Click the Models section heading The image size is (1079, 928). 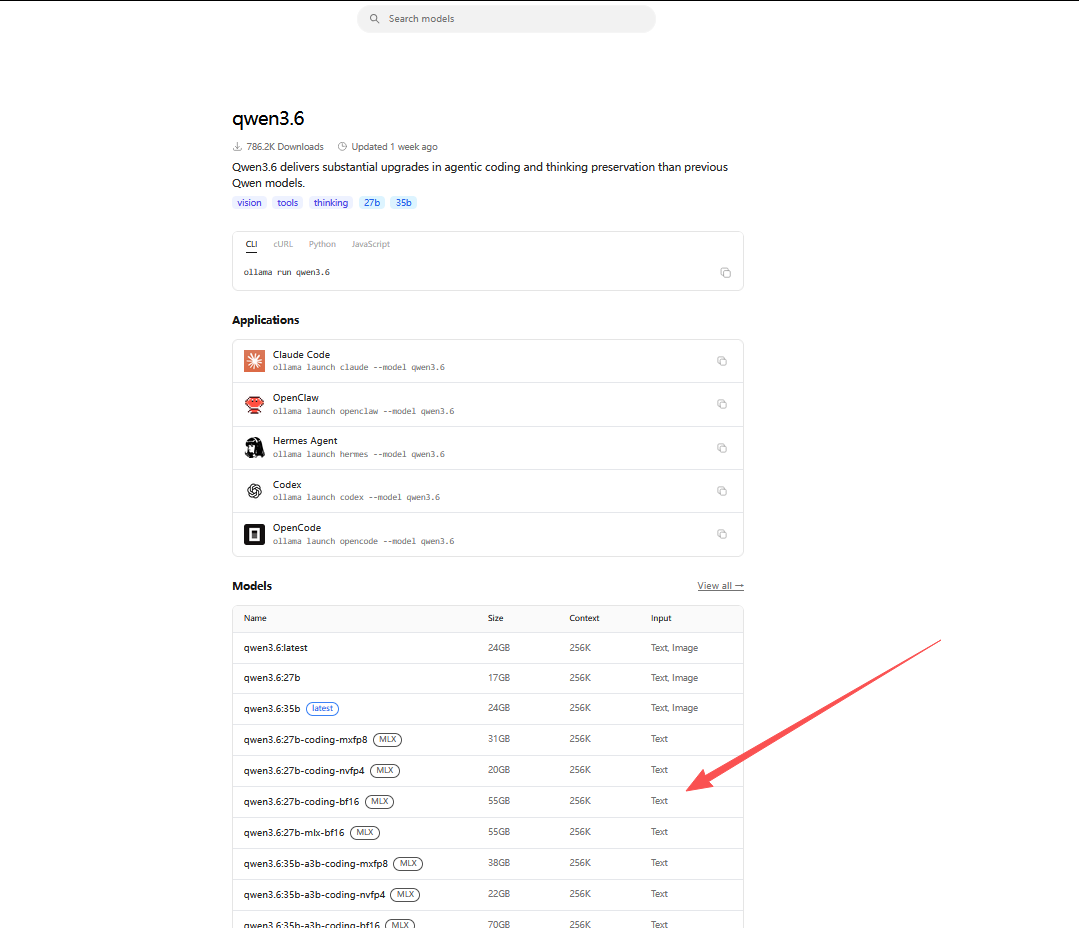252,586
